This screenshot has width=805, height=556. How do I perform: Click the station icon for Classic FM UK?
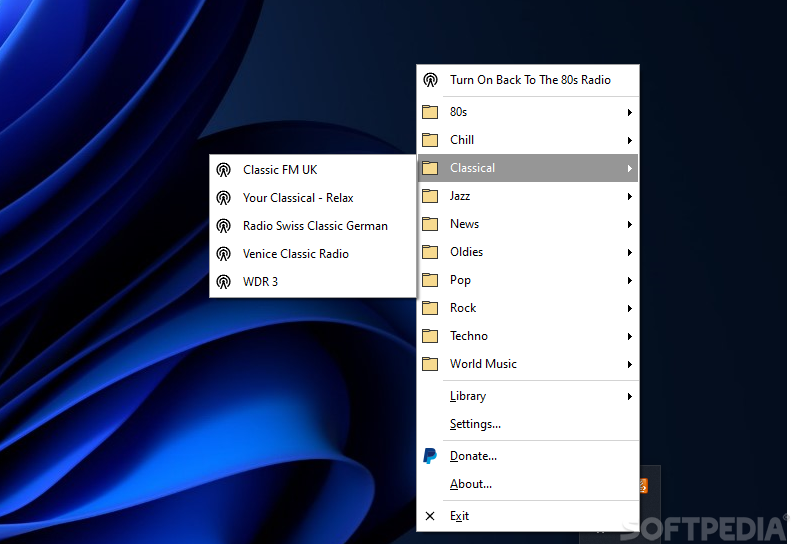223,170
